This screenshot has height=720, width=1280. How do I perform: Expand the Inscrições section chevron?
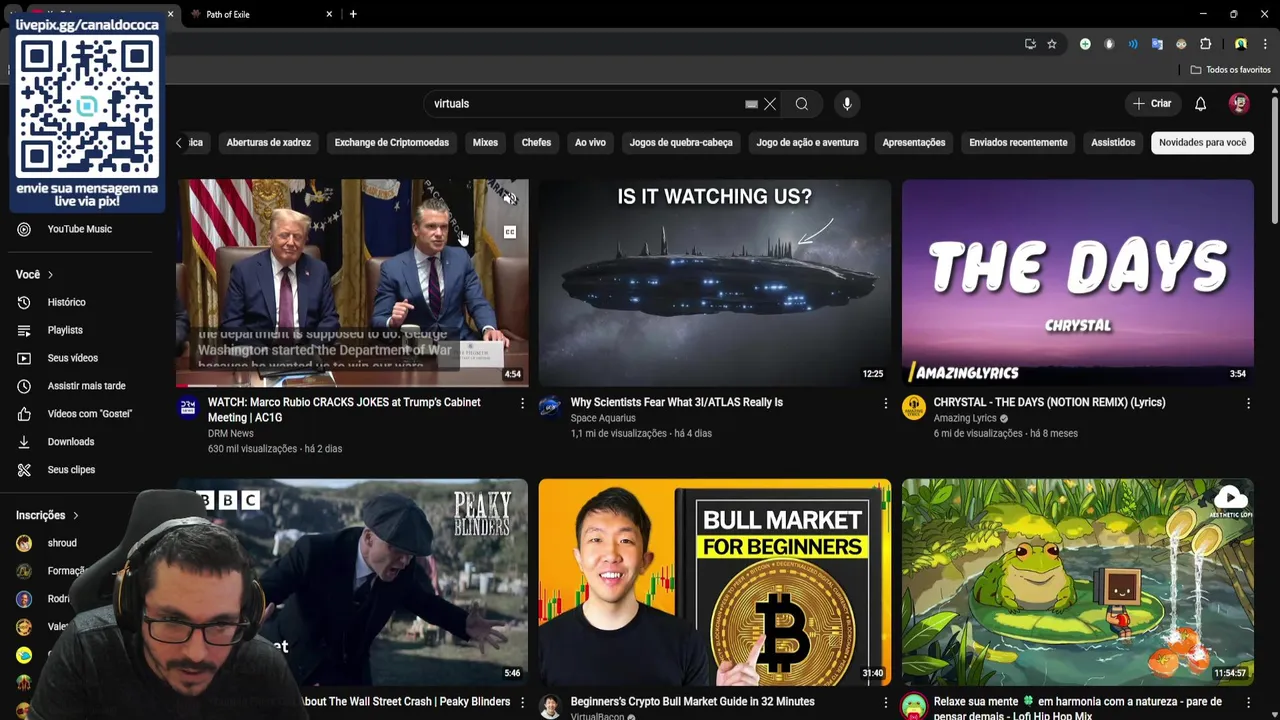(x=75, y=515)
